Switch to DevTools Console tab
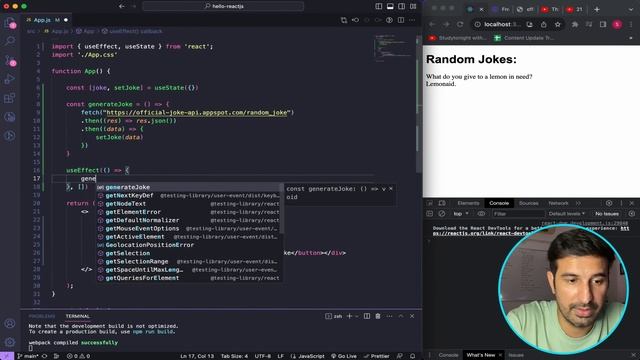The image size is (640, 360). 499,203
